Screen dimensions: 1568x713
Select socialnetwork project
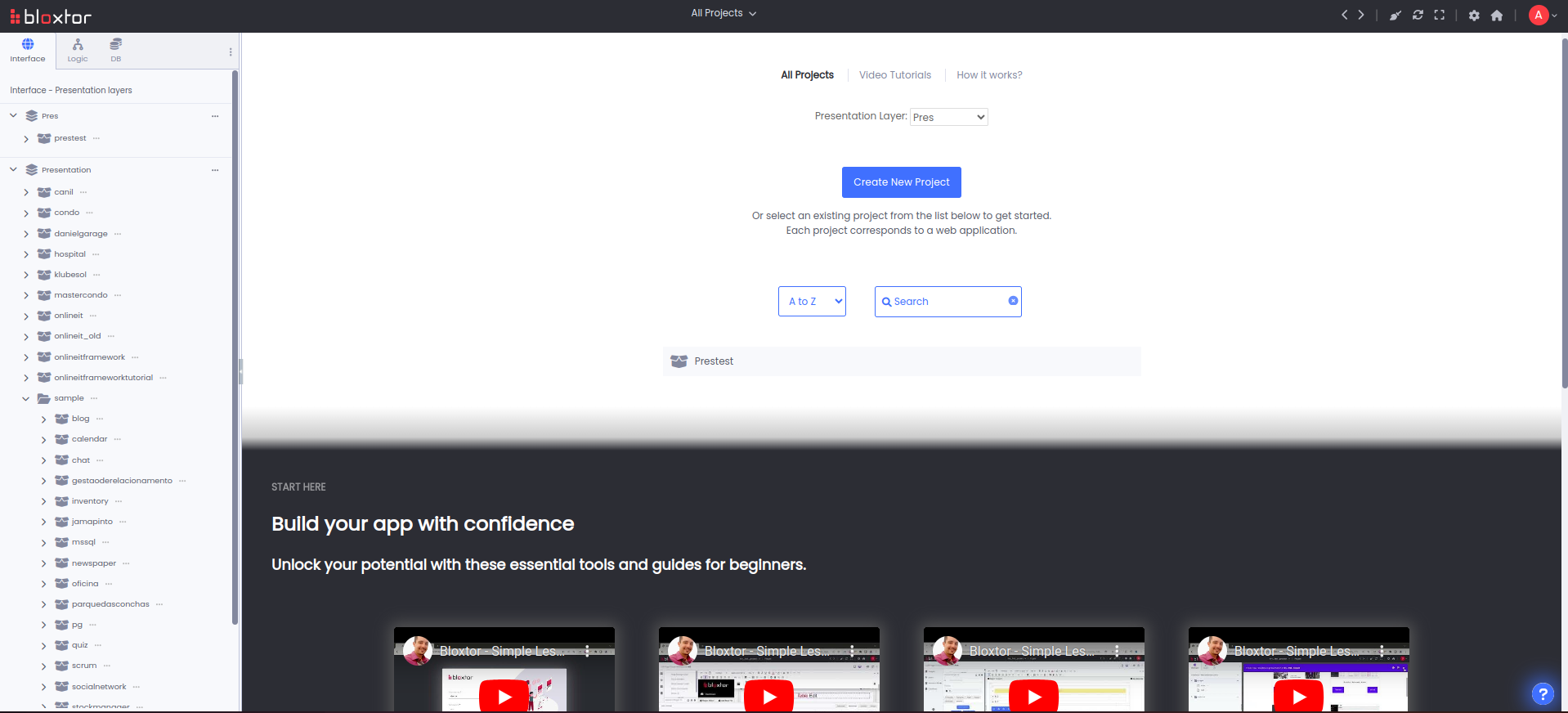(99, 687)
